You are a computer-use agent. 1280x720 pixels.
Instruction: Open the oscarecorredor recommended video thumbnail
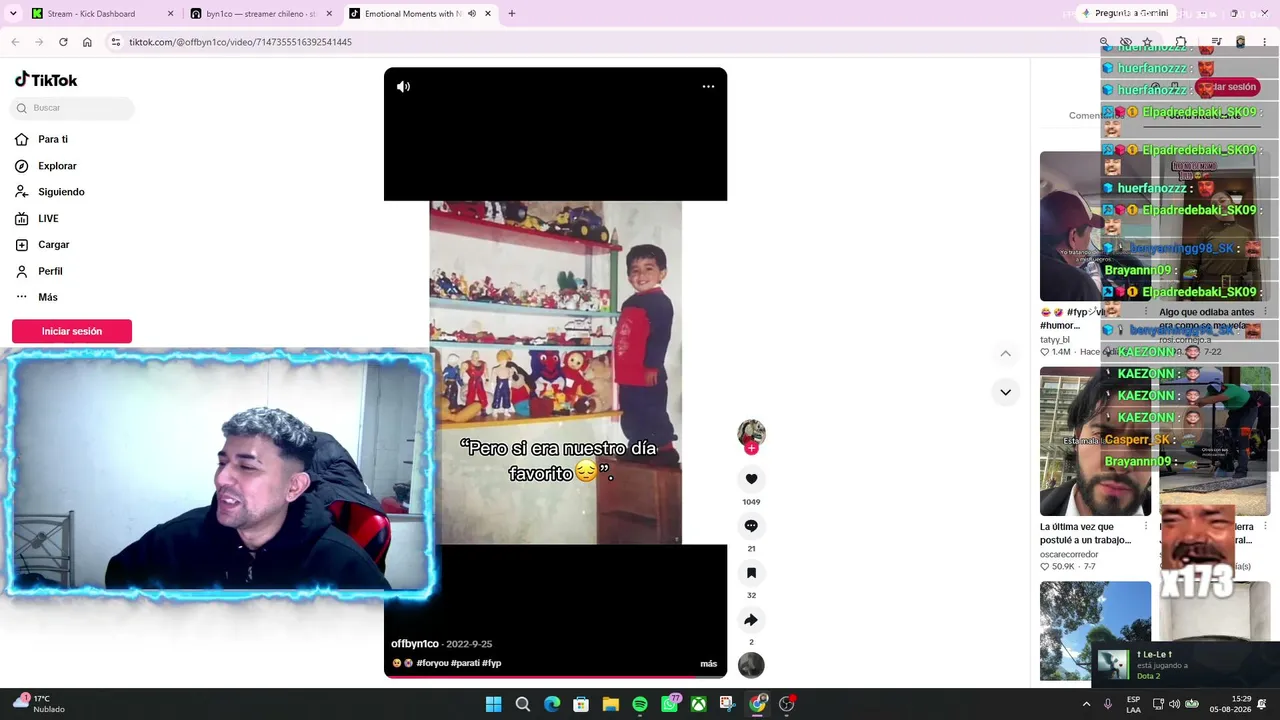(1095, 442)
